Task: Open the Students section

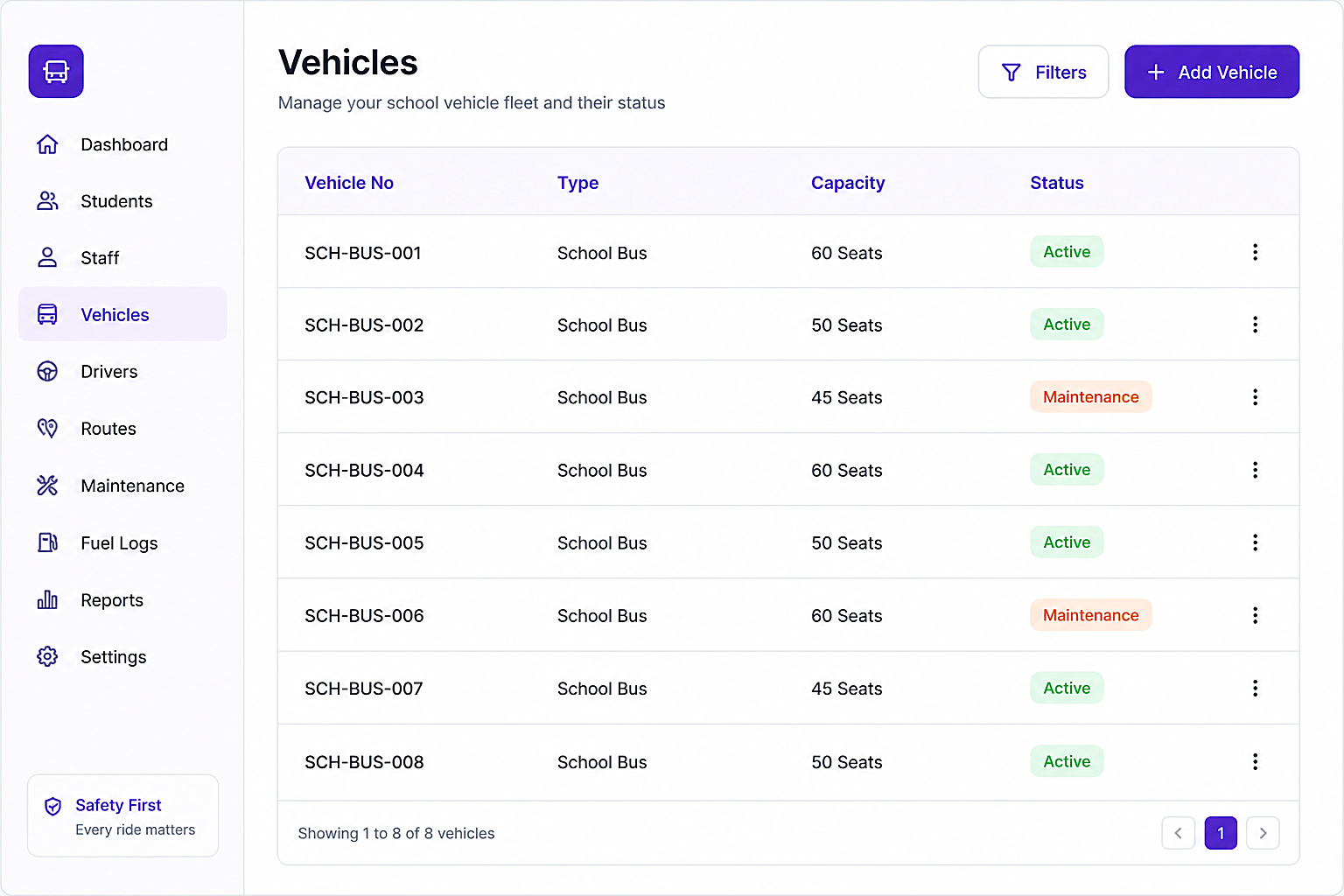Action: pyautogui.click(x=122, y=201)
